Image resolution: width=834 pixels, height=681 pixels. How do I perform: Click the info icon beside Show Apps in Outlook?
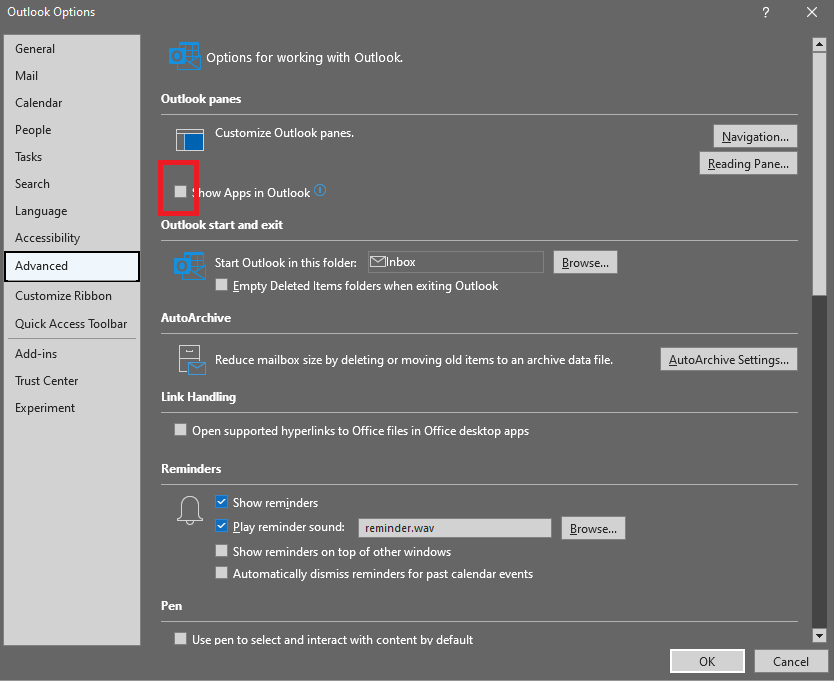(320, 190)
